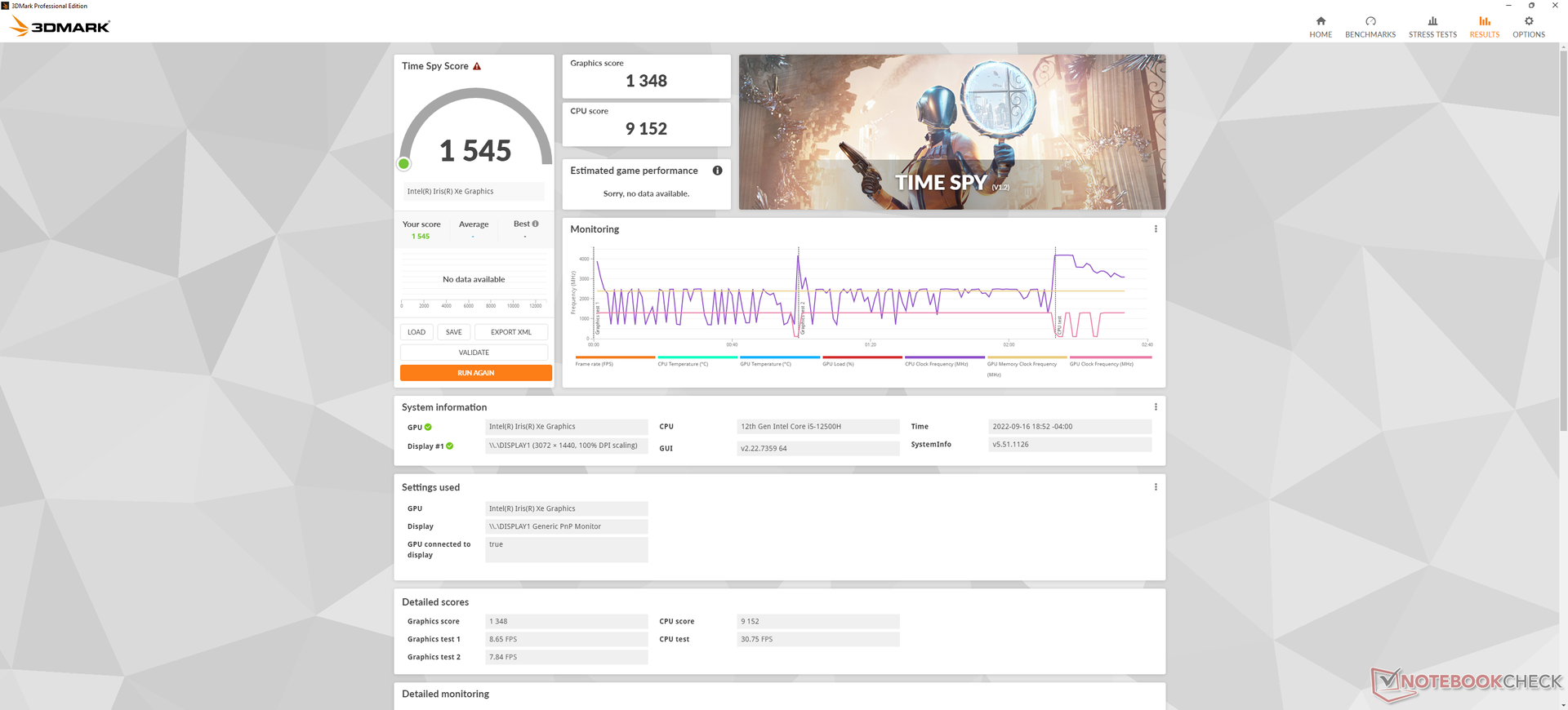Go to the Home tab
This screenshot has width=1568, height=710.
[1321, 27]
